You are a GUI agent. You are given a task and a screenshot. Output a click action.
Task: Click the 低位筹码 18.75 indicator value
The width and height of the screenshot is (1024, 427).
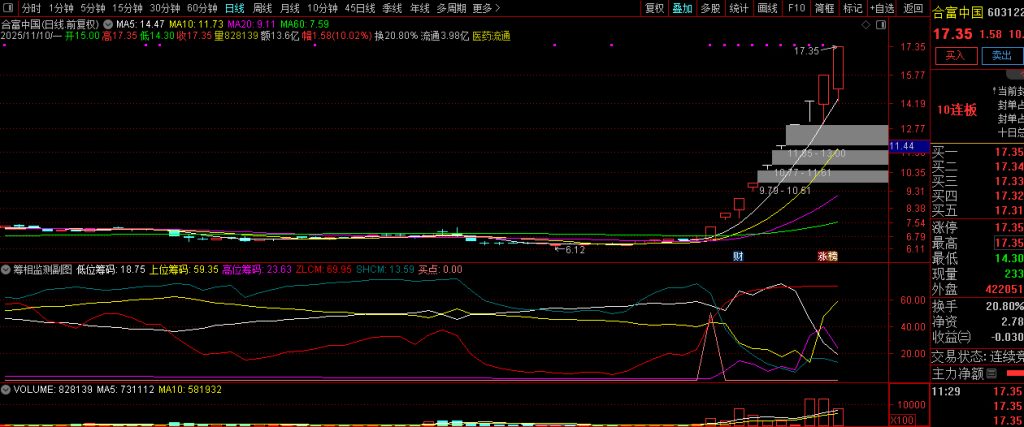pos(111,269)
